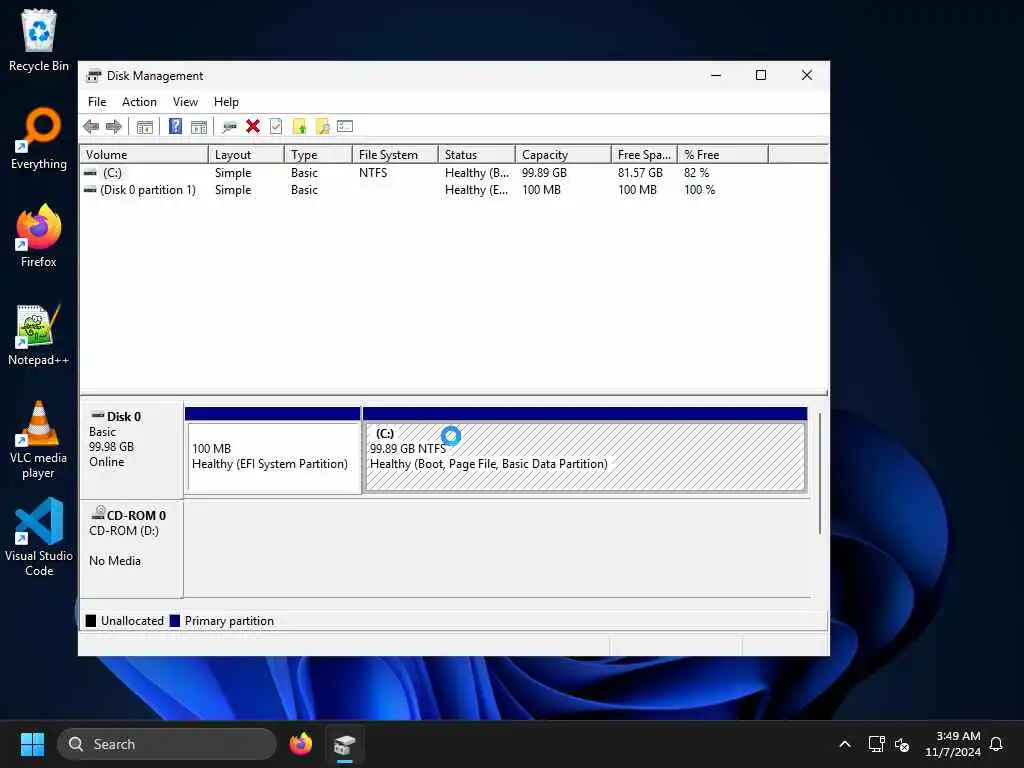Click the 100 % free cell

click(699, 190)
